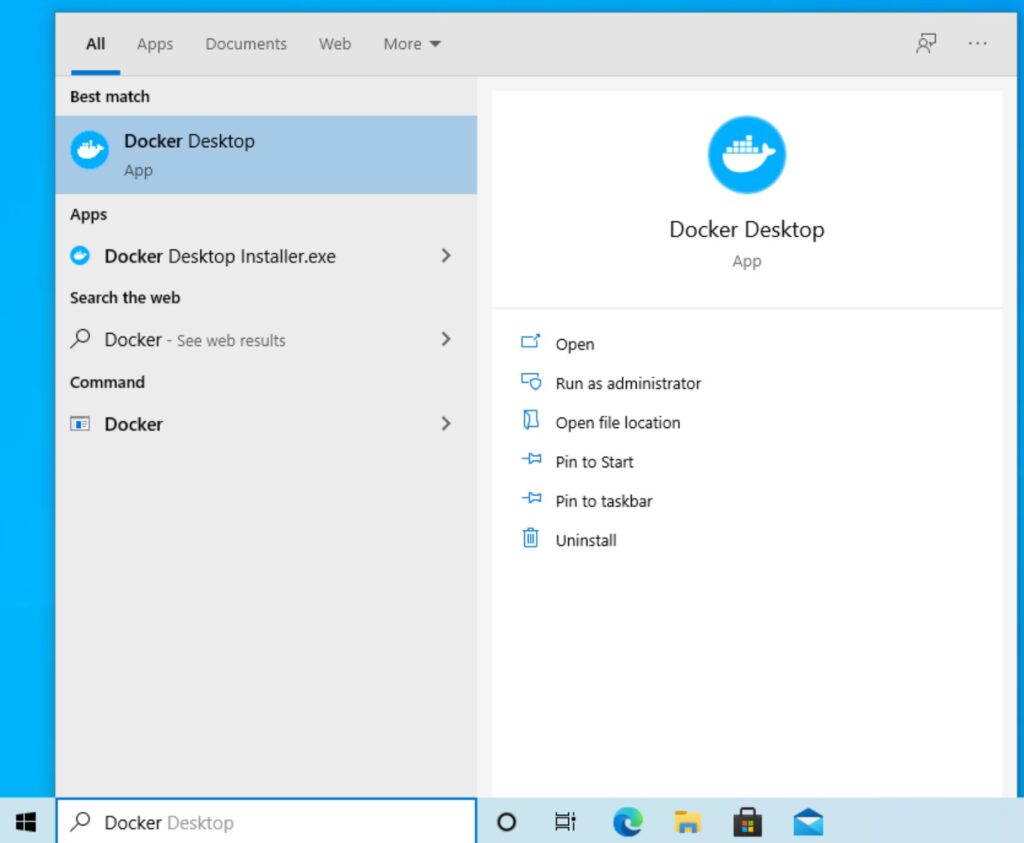Screen dimensions: 1024x843
Task: Select Run as administrator
Action: (628, 383)
